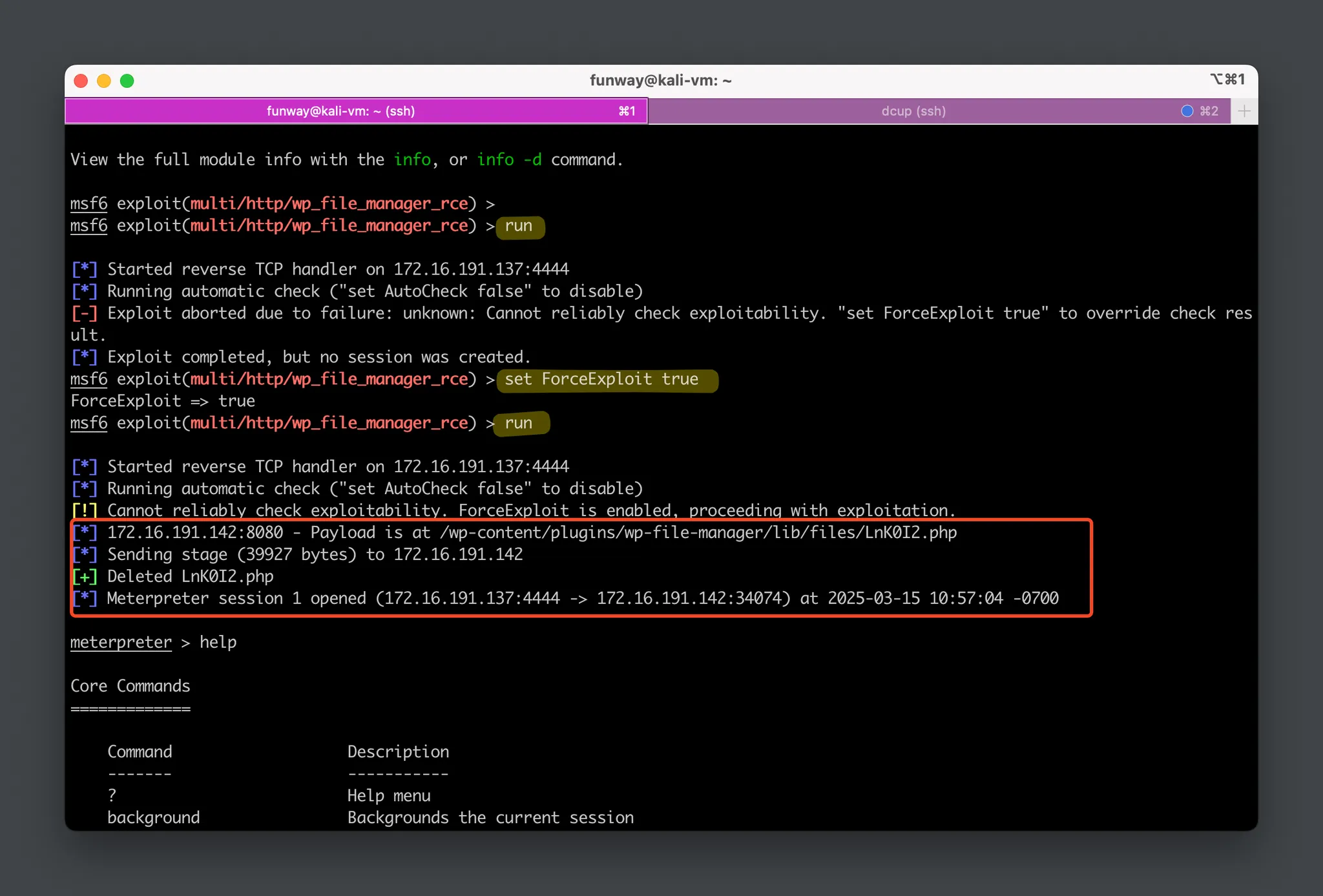Select the funway@kali-vm: ~ (ssh) tab
The image size is (1323, 896).
pos(341,111)
